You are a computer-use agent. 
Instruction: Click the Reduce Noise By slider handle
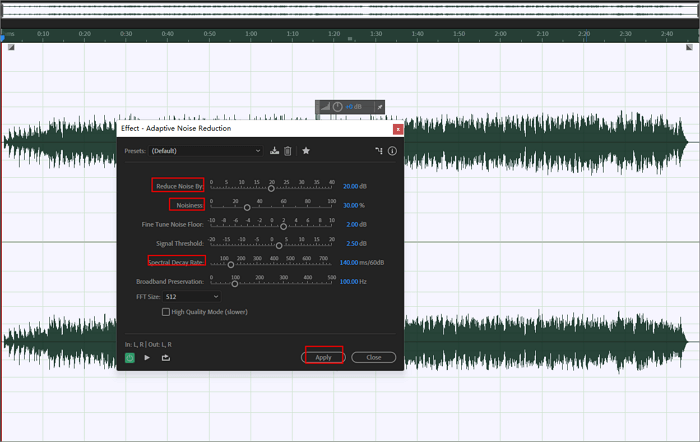[271, 188]
